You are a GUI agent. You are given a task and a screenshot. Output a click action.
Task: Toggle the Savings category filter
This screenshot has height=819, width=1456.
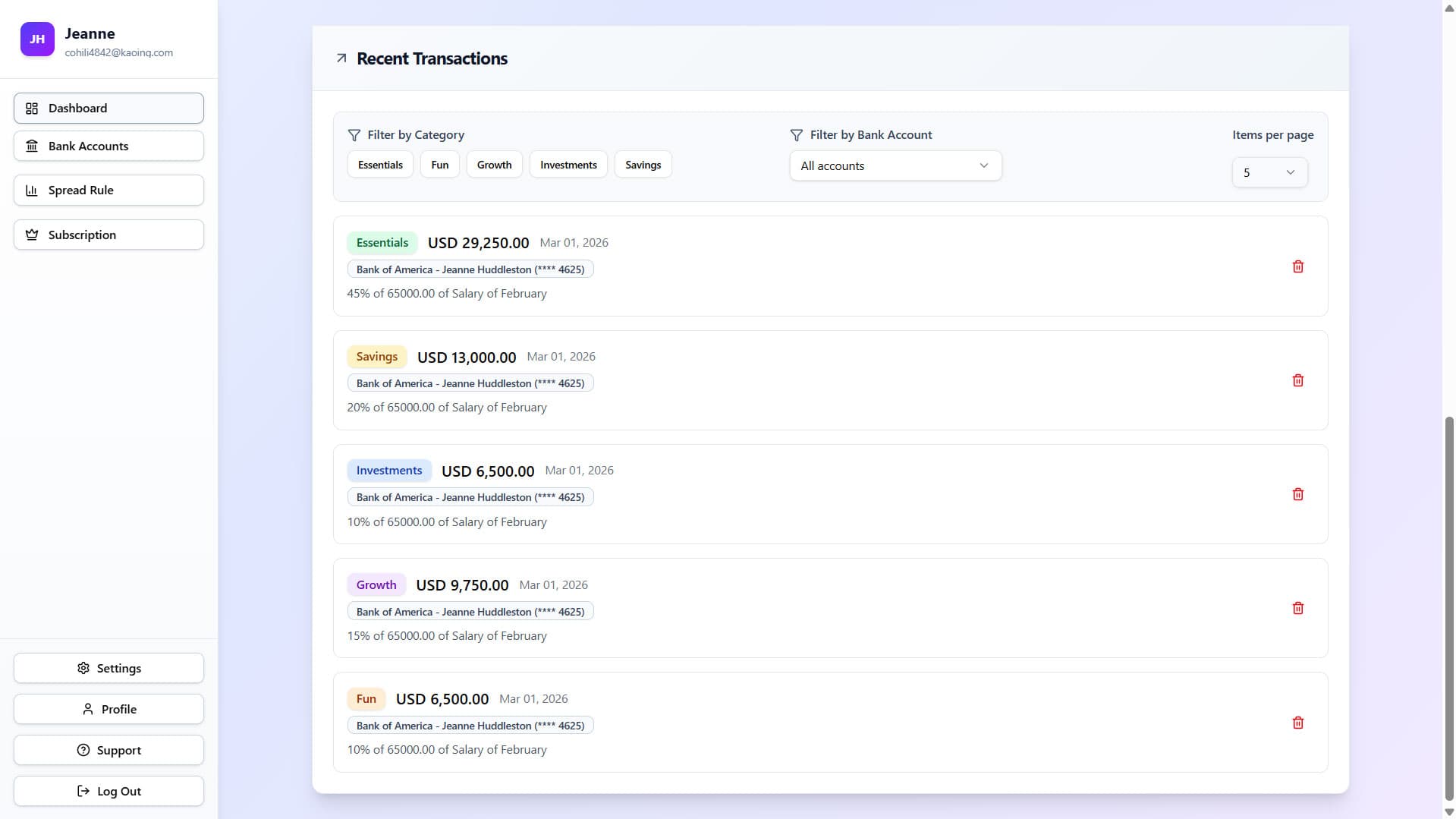coord(642,164)
